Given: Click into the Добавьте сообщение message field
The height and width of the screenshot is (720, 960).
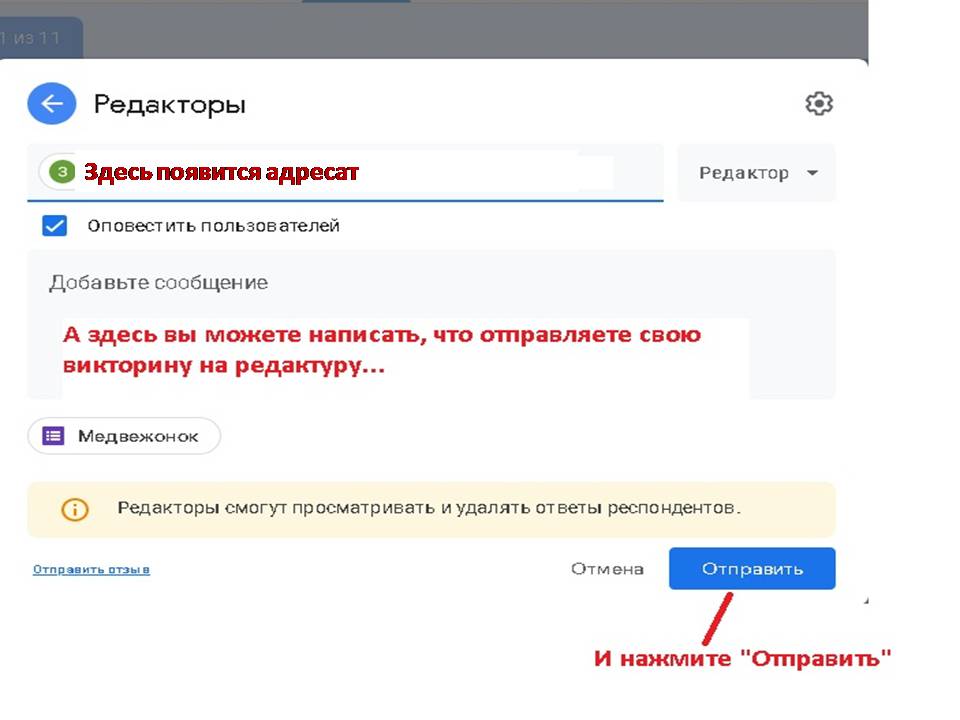Looking at the screenshot, I should (x=431, y=324).
